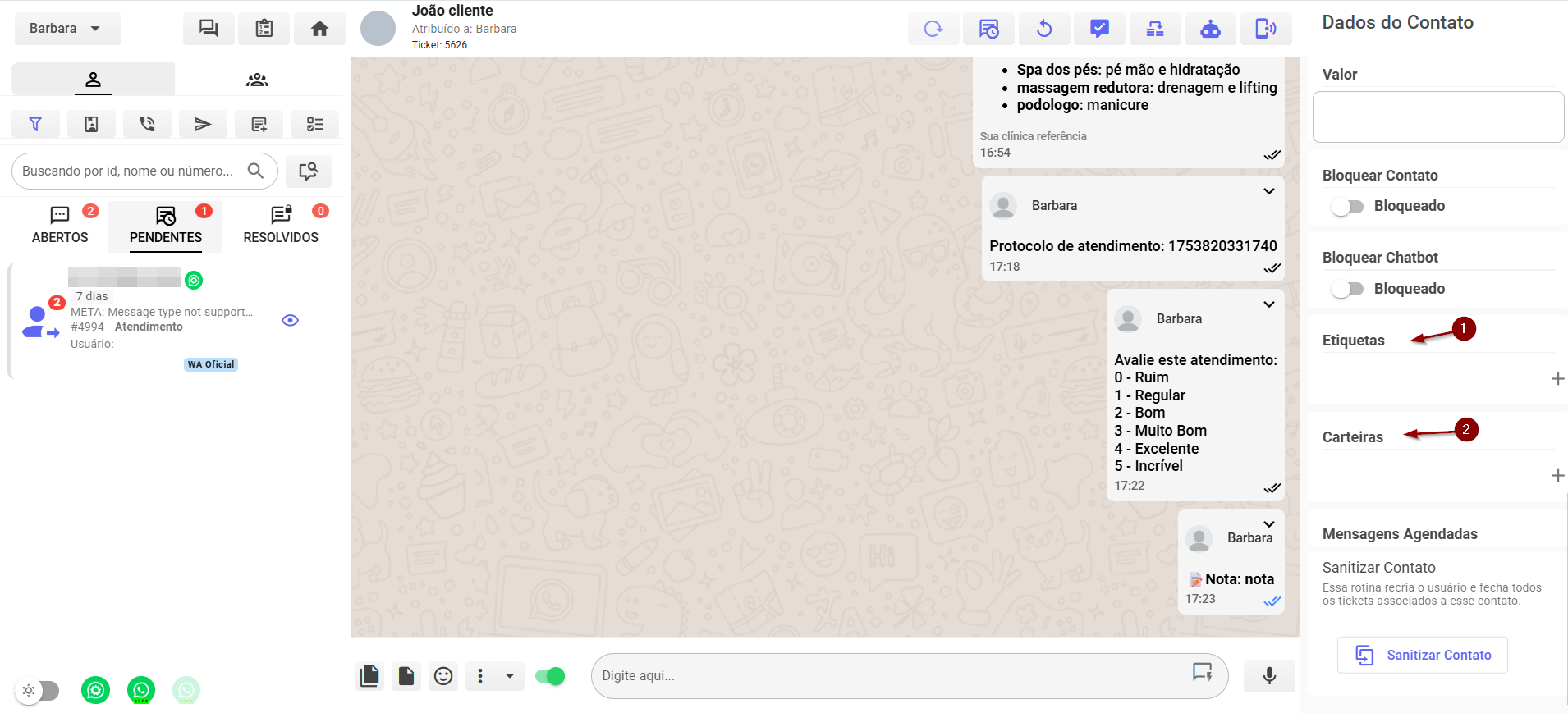The image size is (1568, 713).
Task: Click the robot chatbot icon in header
Action: (x=1210, y=30)
